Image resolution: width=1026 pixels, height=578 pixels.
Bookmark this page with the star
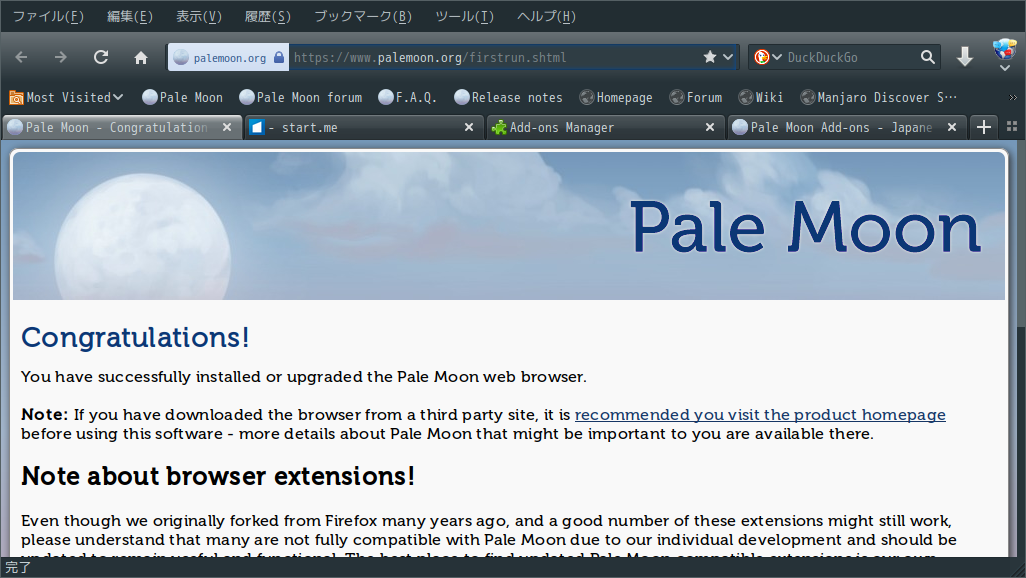click(710, 58)
